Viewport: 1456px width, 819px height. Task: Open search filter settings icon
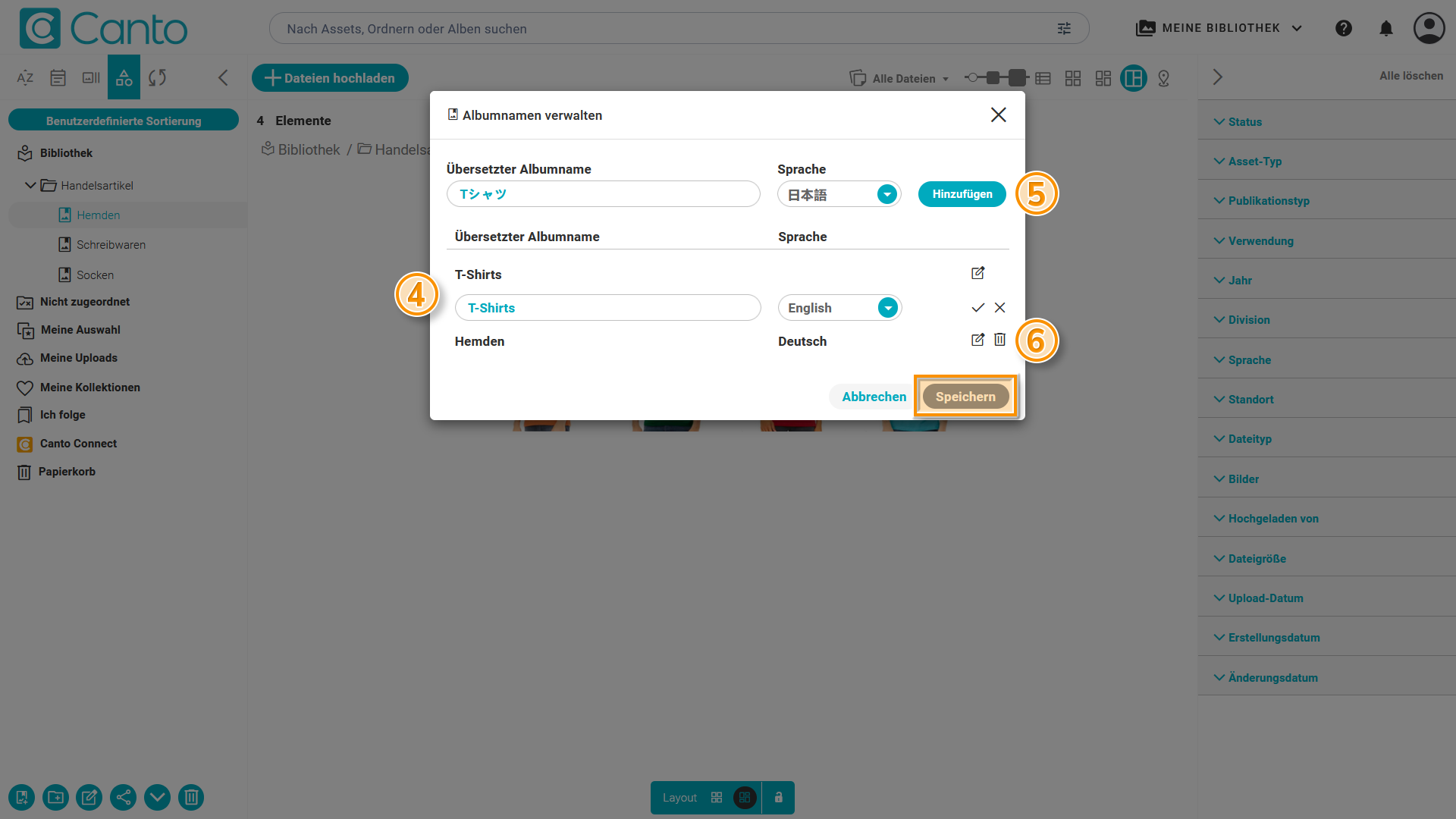1064,28
